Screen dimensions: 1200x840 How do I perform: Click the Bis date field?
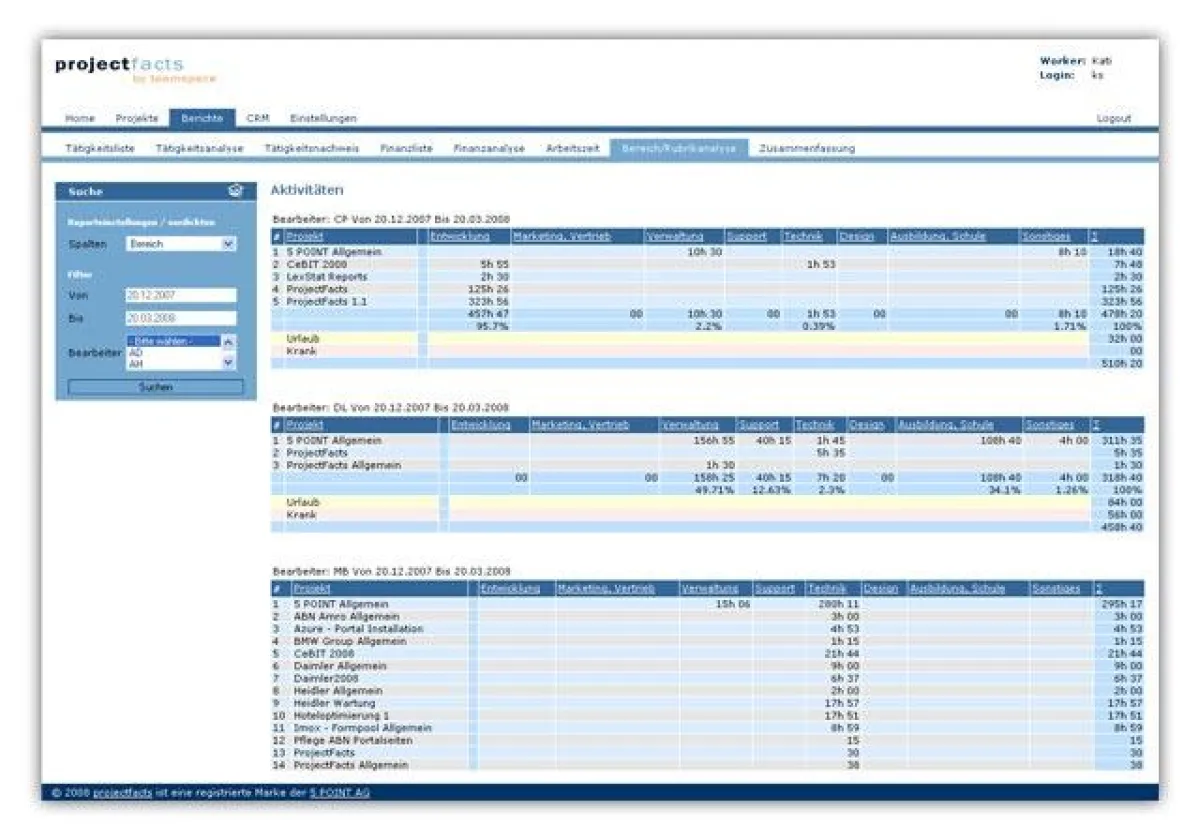click(180, 318)
